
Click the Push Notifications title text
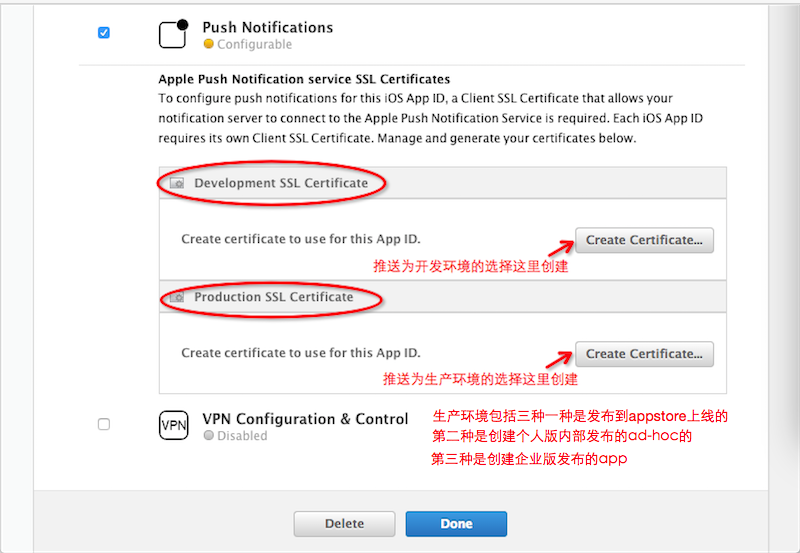pyautogui.click(x=268, y=27)
